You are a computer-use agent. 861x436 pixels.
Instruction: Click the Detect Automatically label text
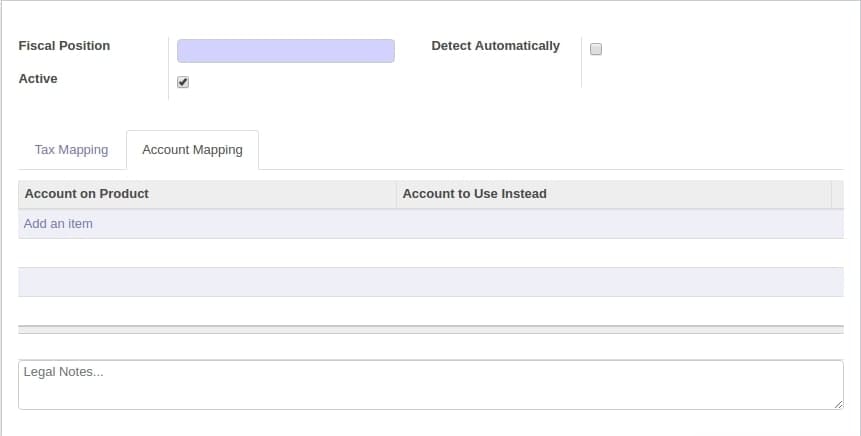point(495,46)
